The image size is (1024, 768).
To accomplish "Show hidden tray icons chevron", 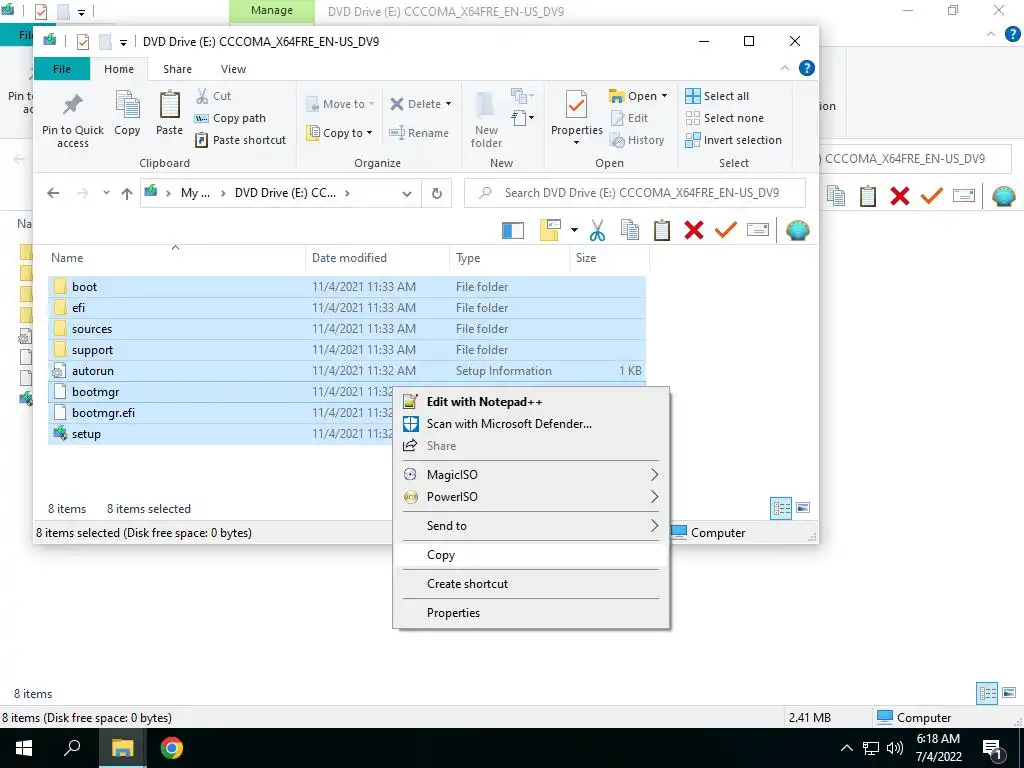I will tap(846, 748).
